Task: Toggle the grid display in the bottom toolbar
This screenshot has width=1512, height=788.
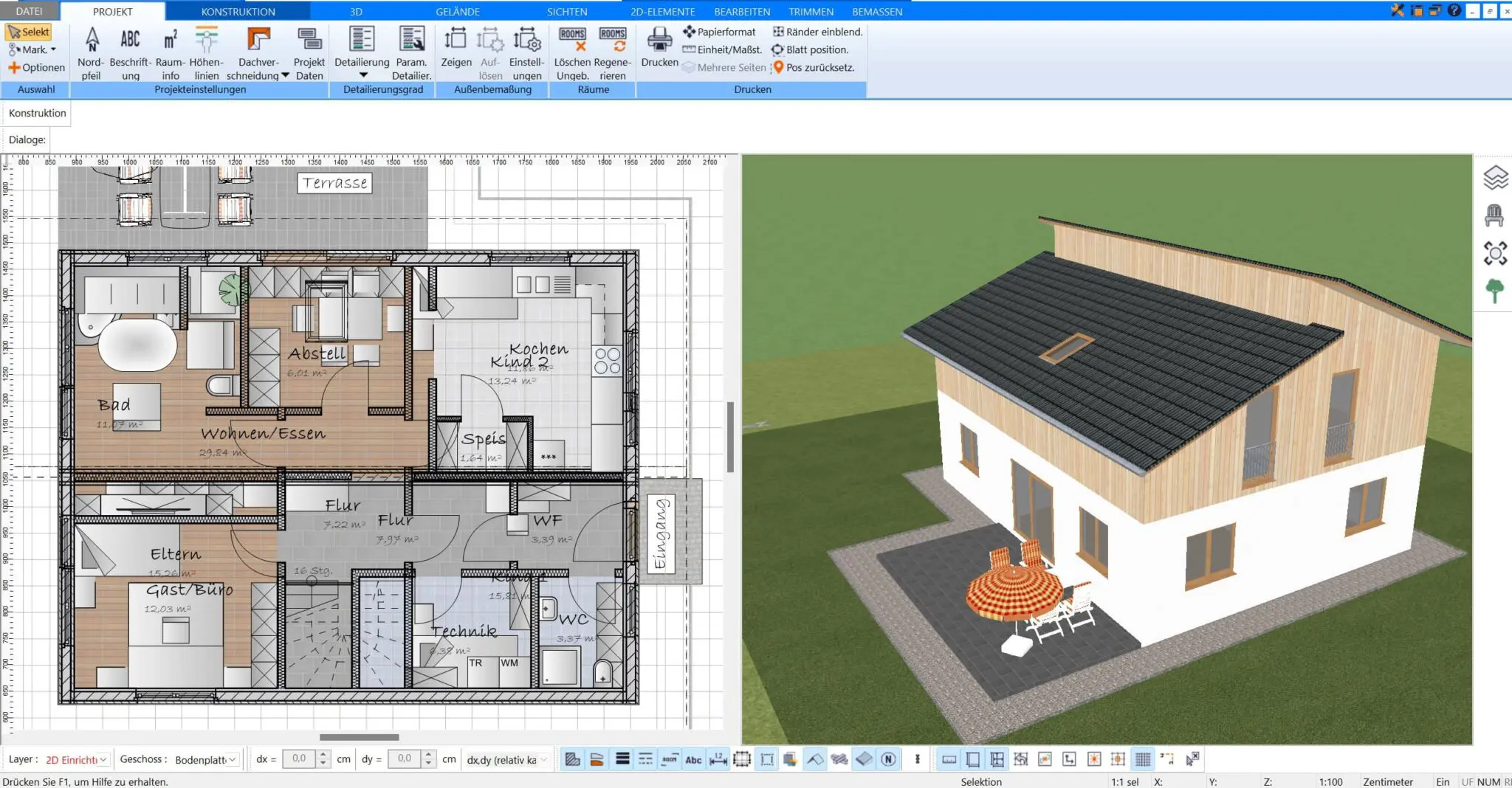Action: pos(1144,759)
